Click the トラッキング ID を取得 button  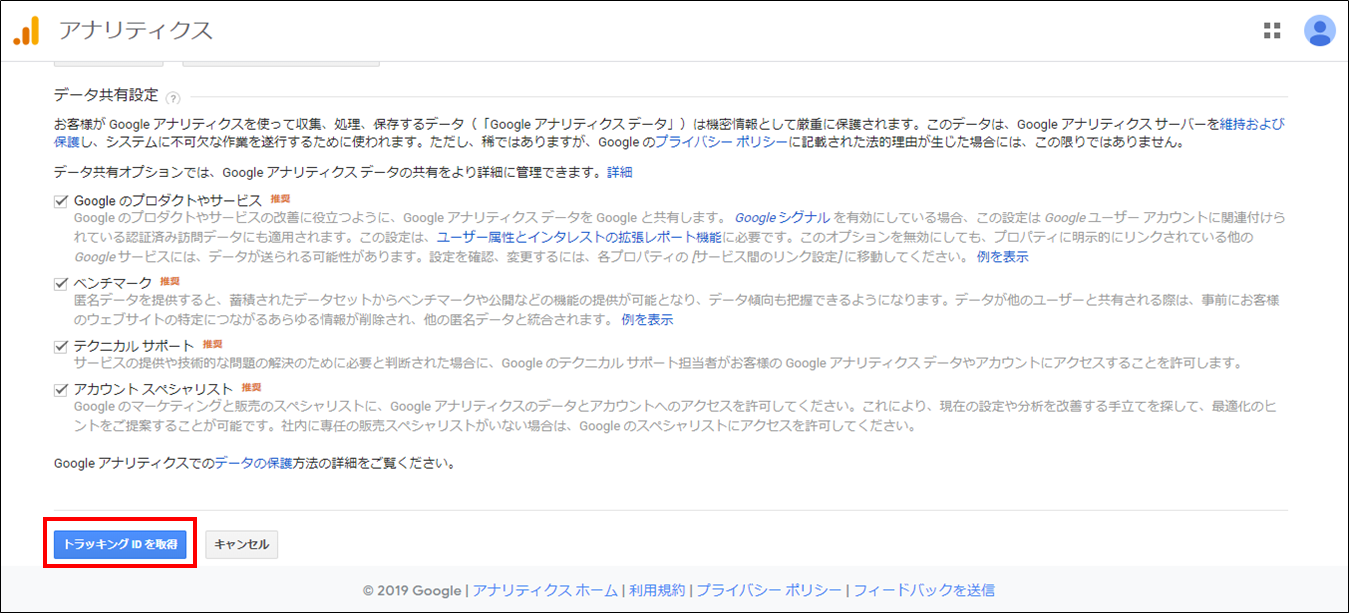point(120,544)
